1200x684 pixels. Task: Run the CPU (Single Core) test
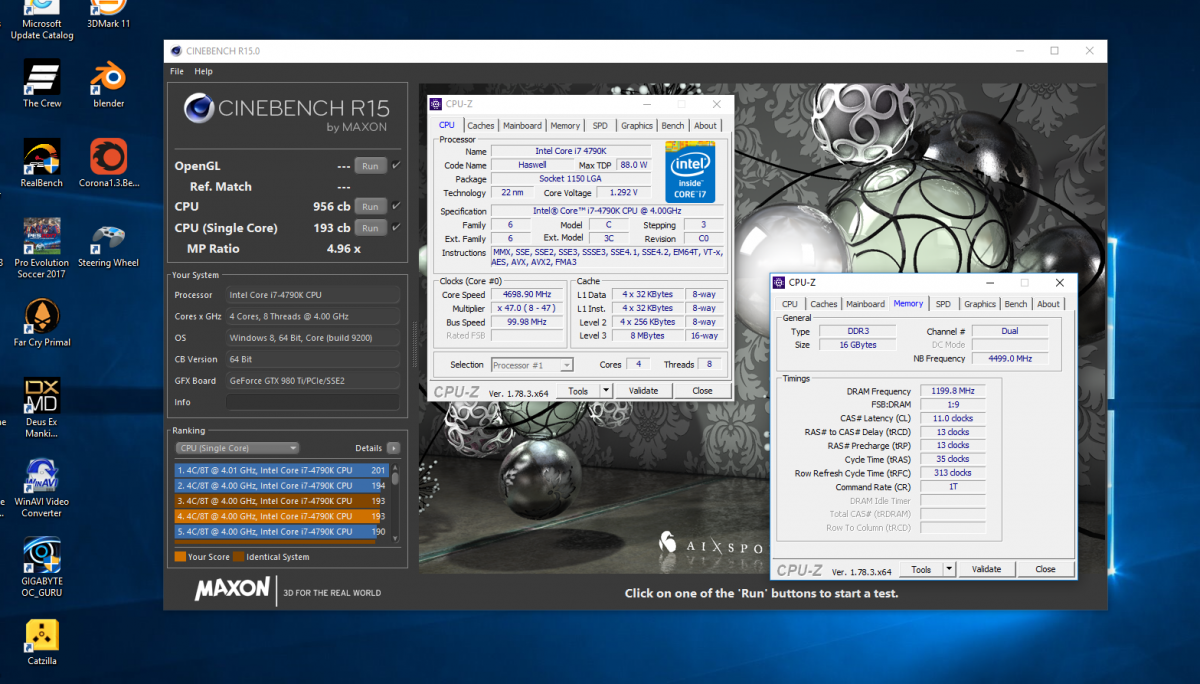click(x=371, y=228)
